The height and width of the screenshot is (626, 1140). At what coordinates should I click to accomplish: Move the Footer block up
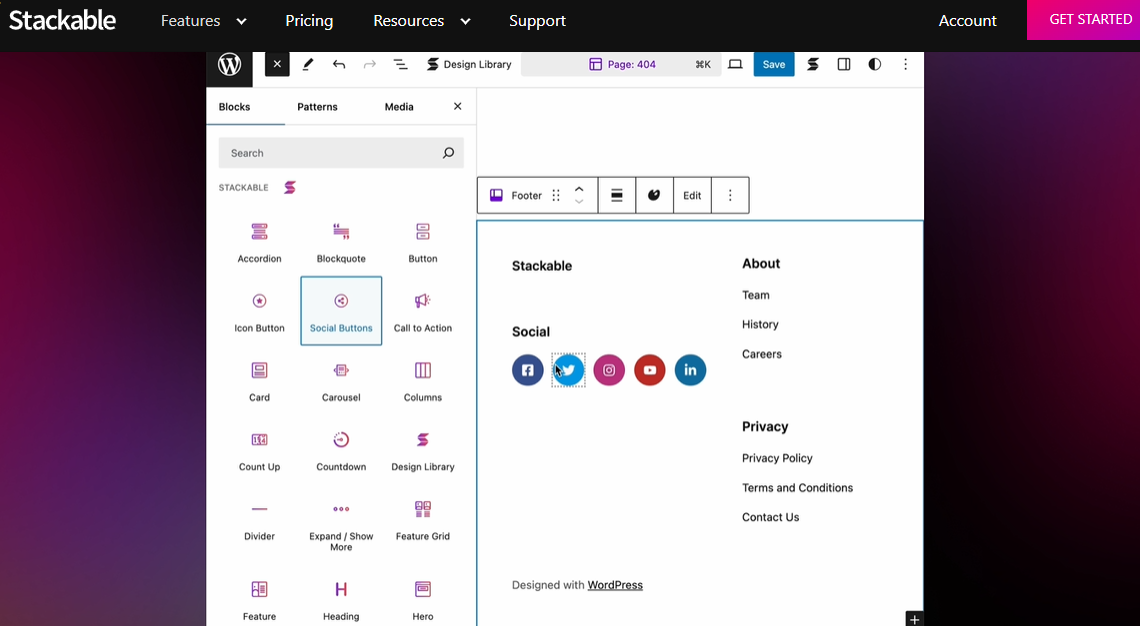579,189
